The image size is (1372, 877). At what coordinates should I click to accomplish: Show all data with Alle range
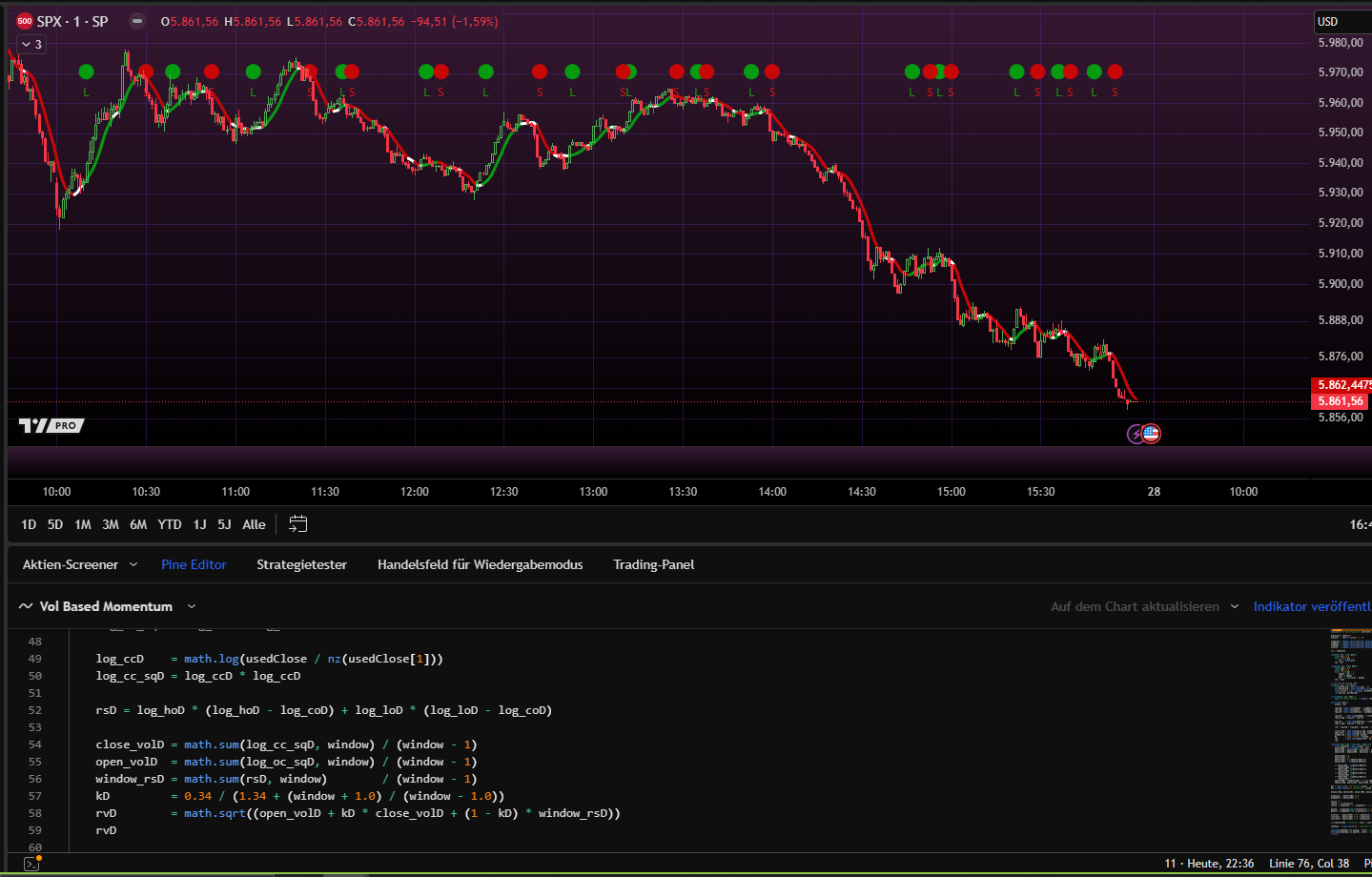pyautogui.click(x=254, y=524)
